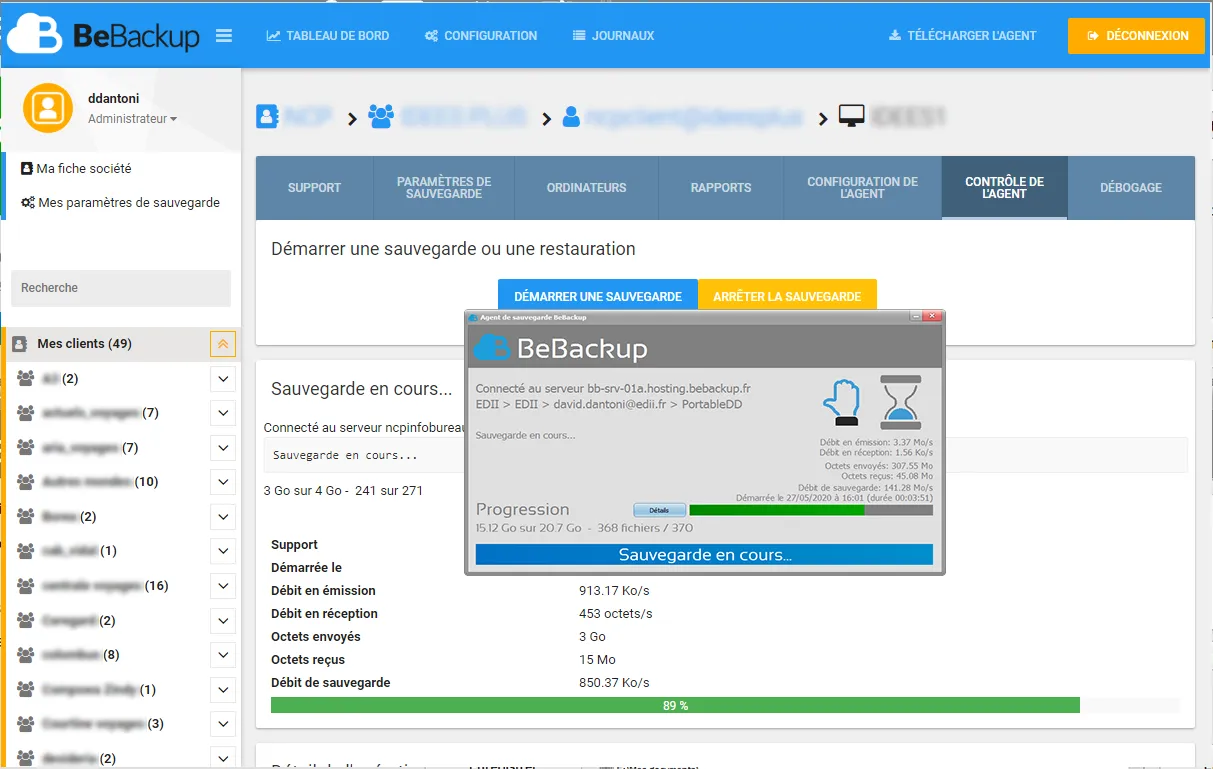Screen dimensions: 1213x769
Task: Expand the first client entry in the sidebar
Action: [222, 378]
